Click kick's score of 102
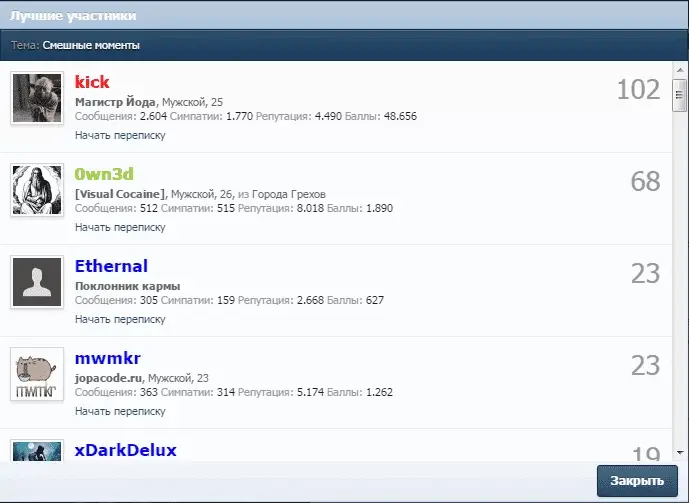The height and width of the screenshot is (503, 689). (638, 90)
